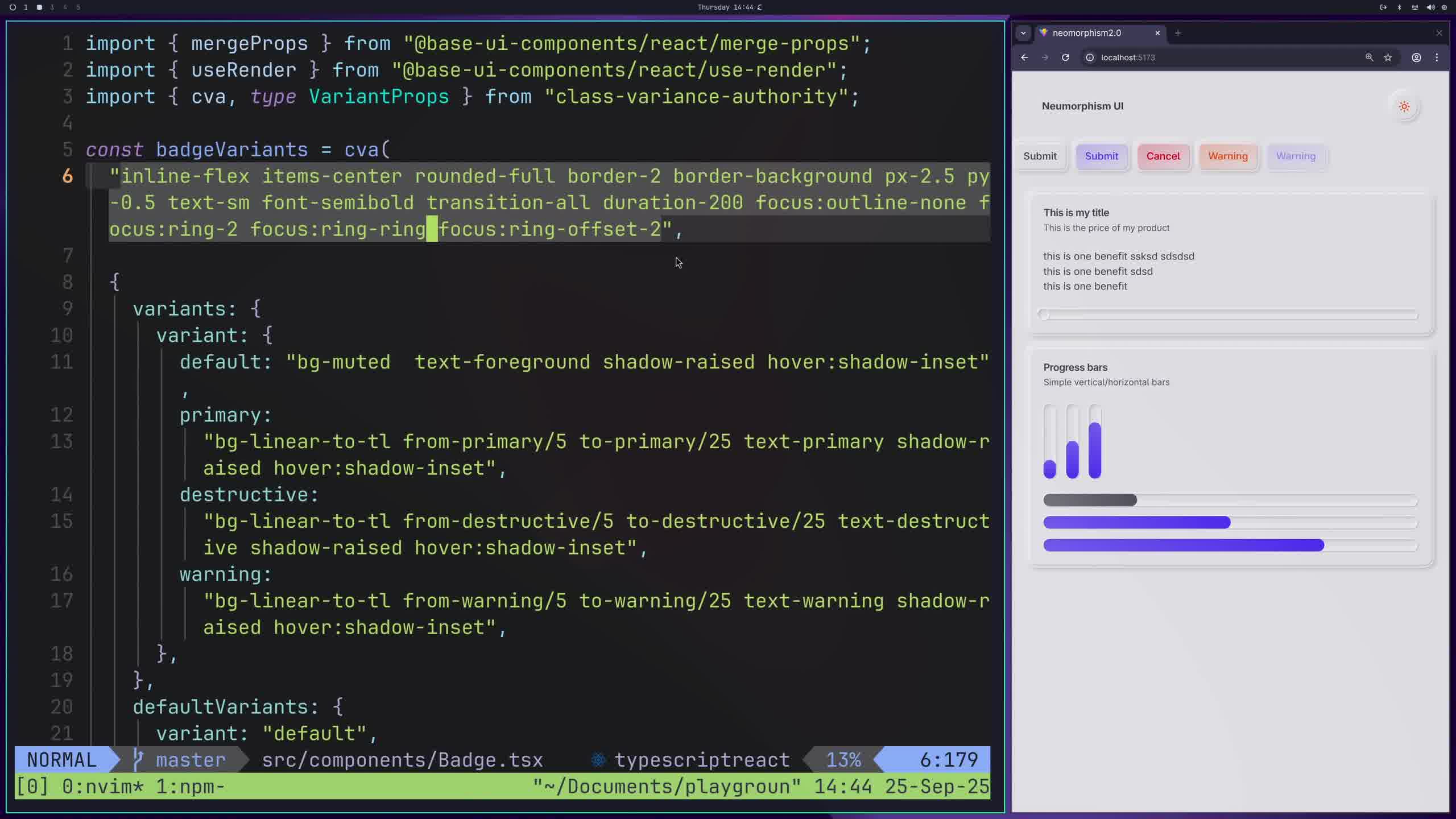This screenshot has width=1456, height=819.
Task: Toggle the sun theme switcher icon
Action: click(1404, 106)
